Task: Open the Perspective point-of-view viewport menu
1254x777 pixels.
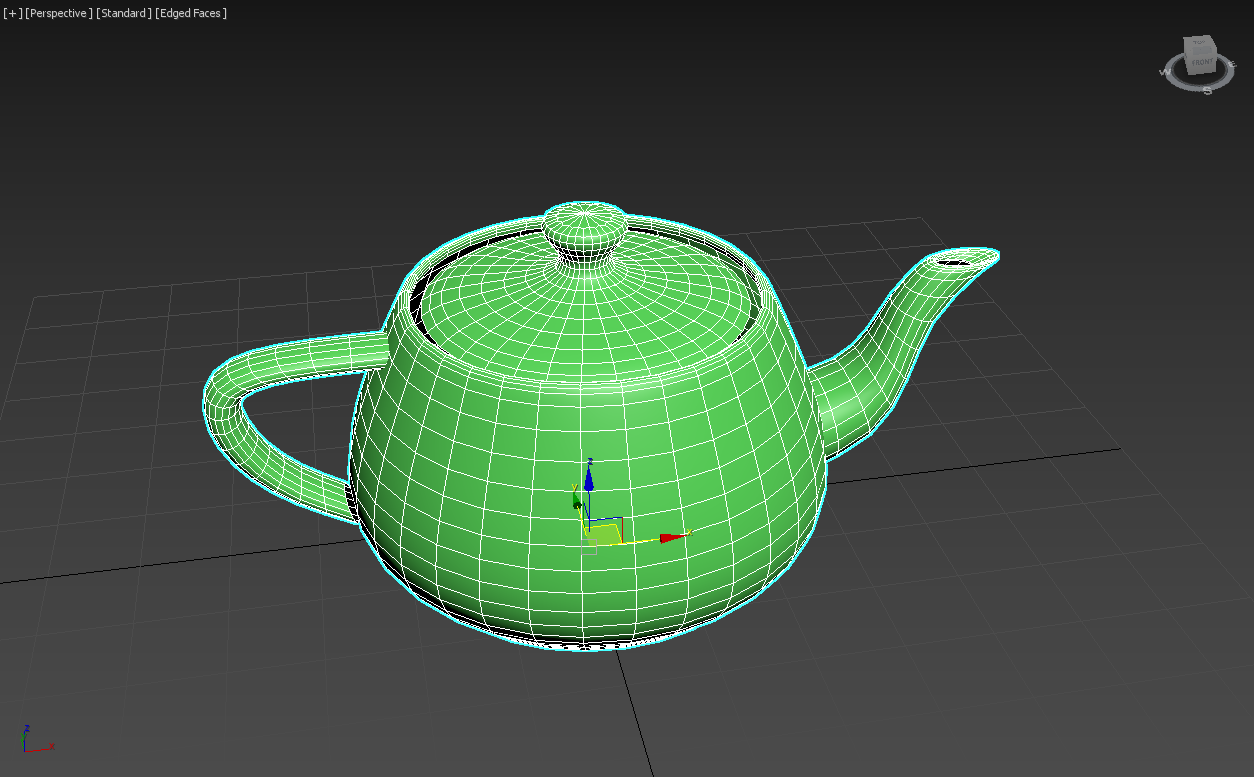Action: (59, 13)
